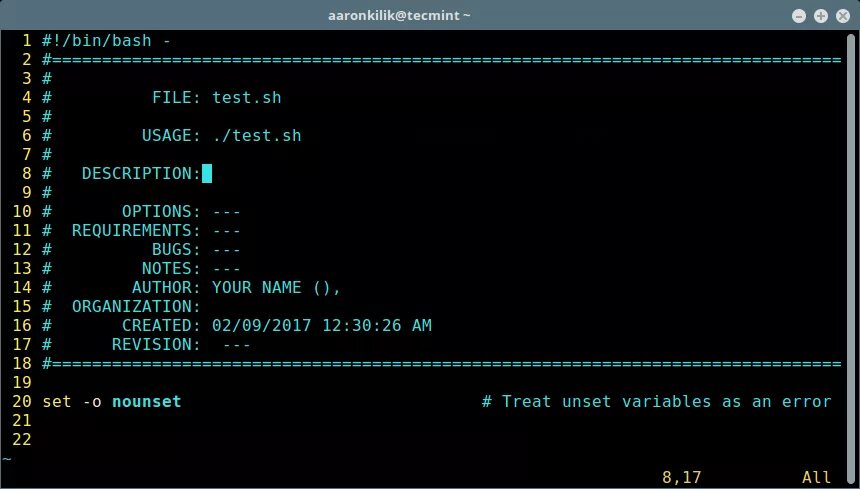Click YOUR NAME on the AUTHOR line
Viewport: 860px width, 489px height.
pyautogui.click(x=257, y=287)
